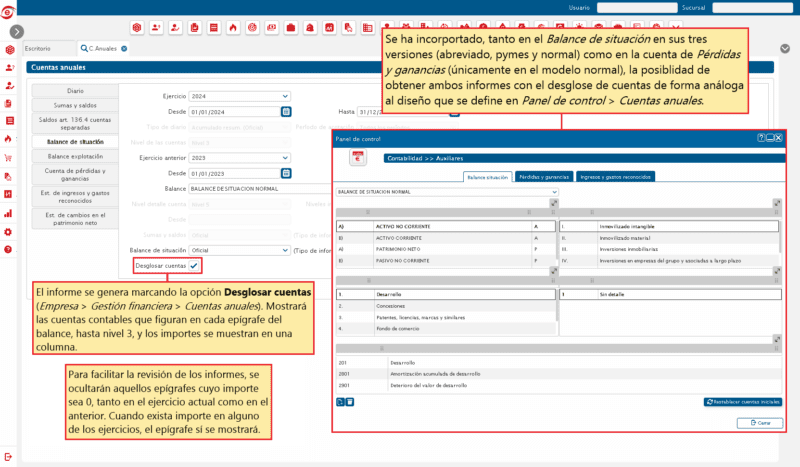Click the flame icon in top toolbar
800x467 pixels.
[x=233, y=28]
